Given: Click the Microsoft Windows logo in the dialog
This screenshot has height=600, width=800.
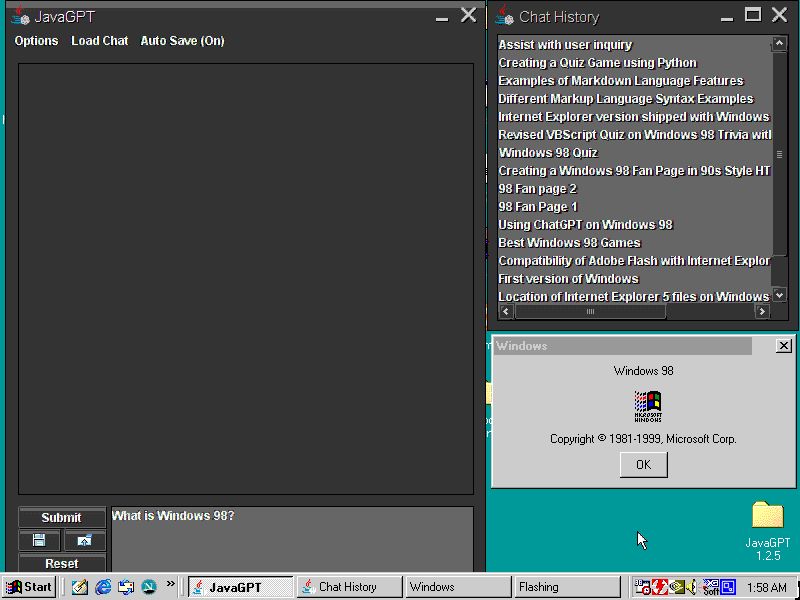Looking at the screenshot, I should (647, 406).
